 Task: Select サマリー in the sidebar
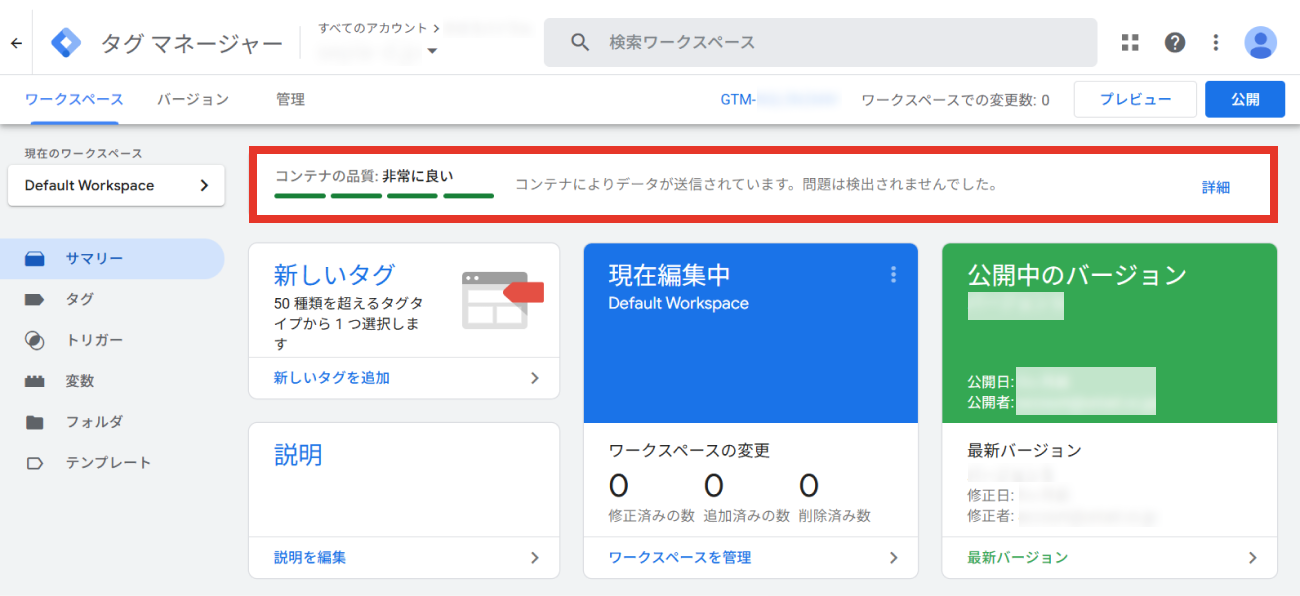click(x=112, y=258)
